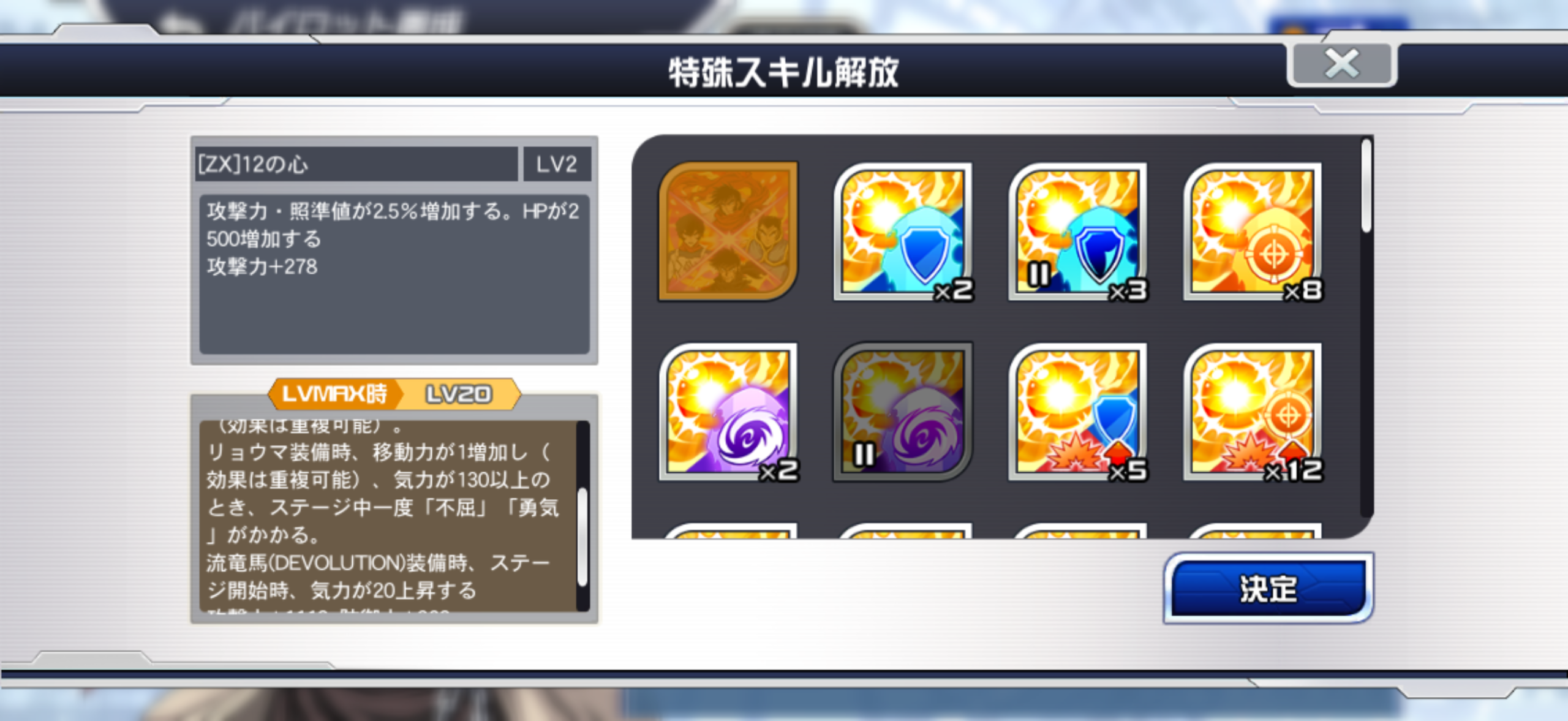Click the LVMAX description scrollbar

pos(582,516)
